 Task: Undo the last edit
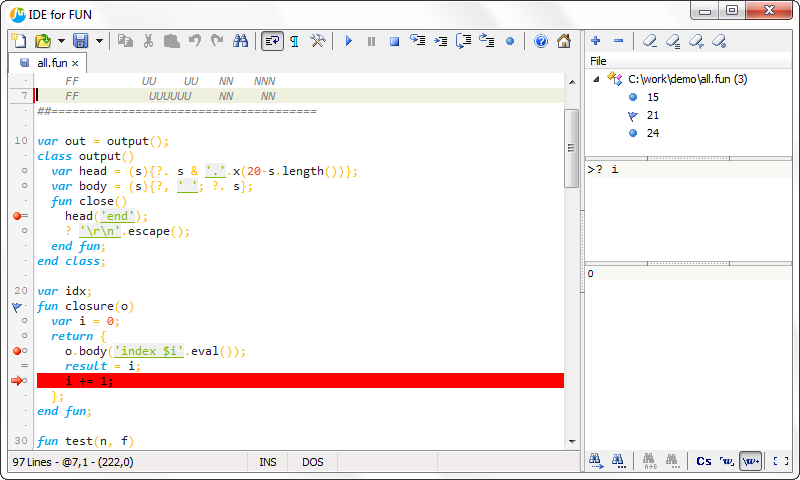point(194,41)
